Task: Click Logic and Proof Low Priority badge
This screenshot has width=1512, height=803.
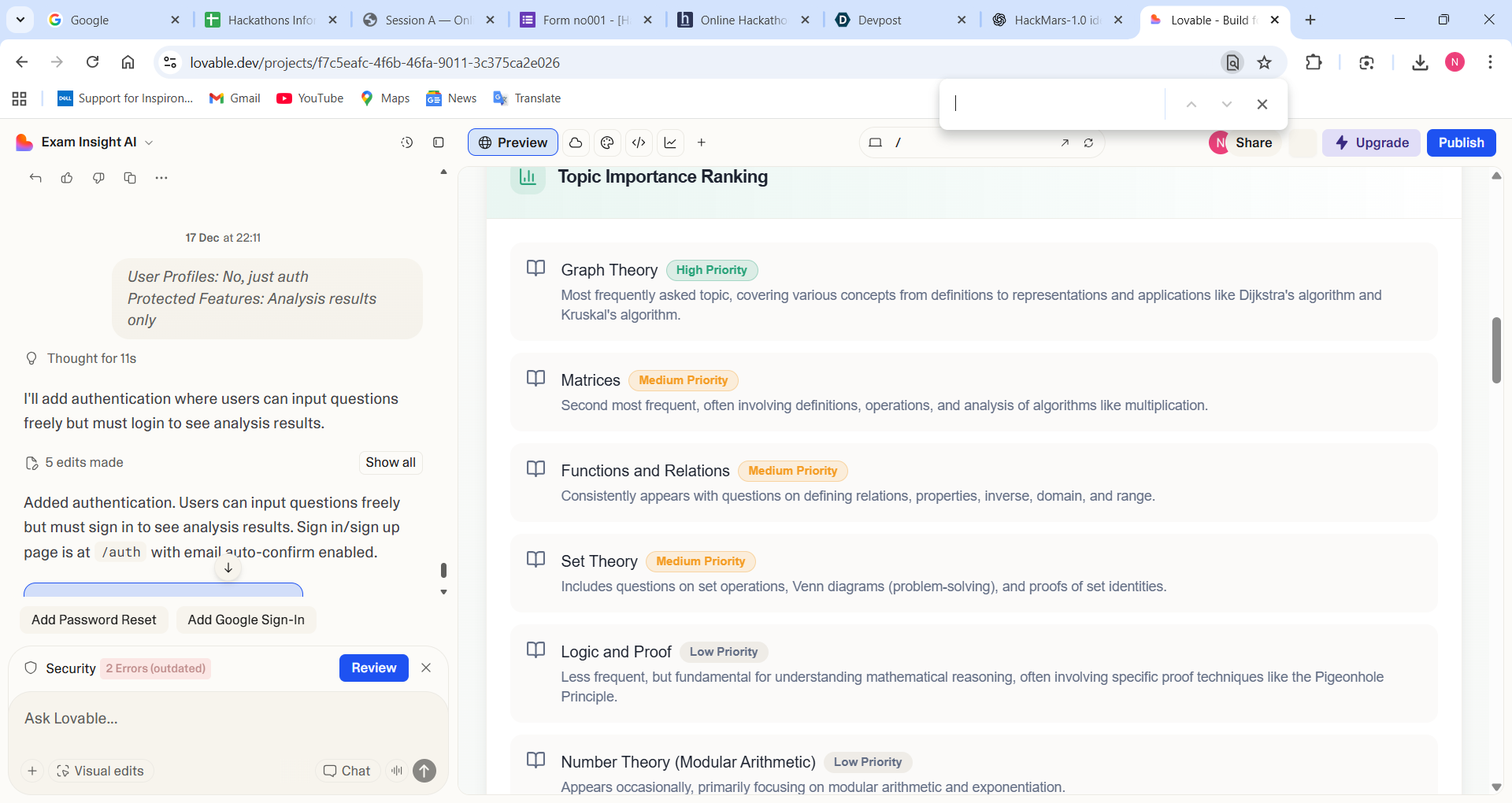Action: tap(724, 652)
